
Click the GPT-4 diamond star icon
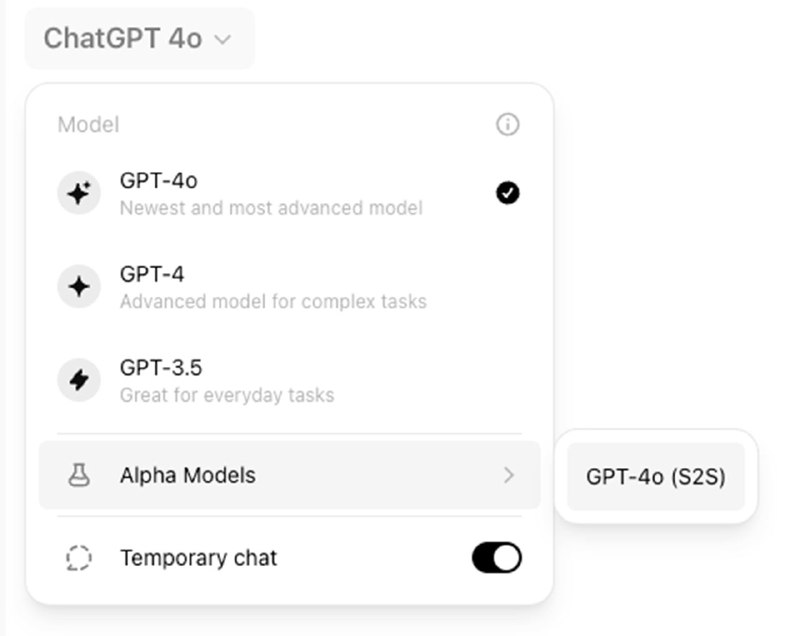point(79,287)
